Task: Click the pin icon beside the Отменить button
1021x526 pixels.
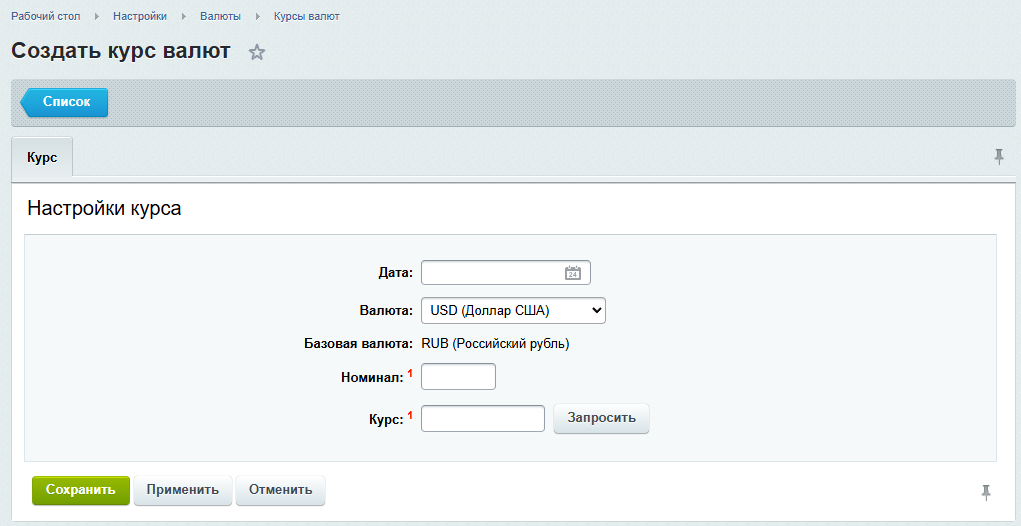Action: point(986,492)
